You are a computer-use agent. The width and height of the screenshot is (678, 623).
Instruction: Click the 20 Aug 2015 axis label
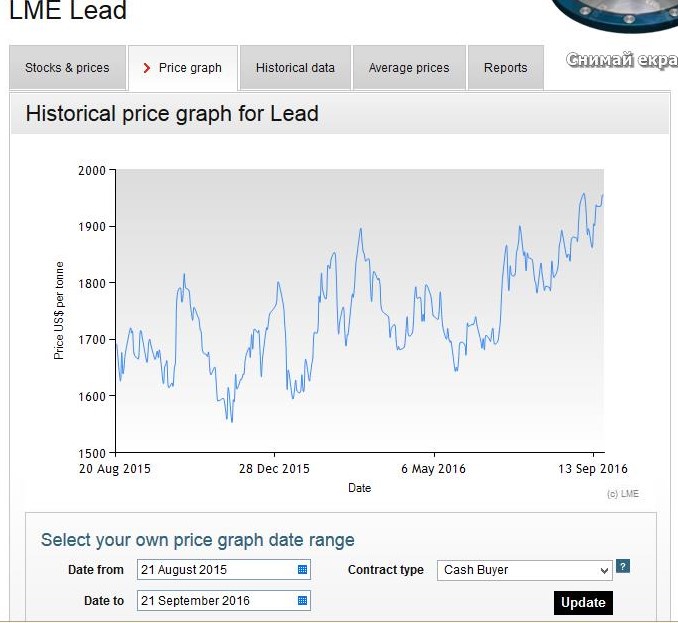click(x=115, y=469)
